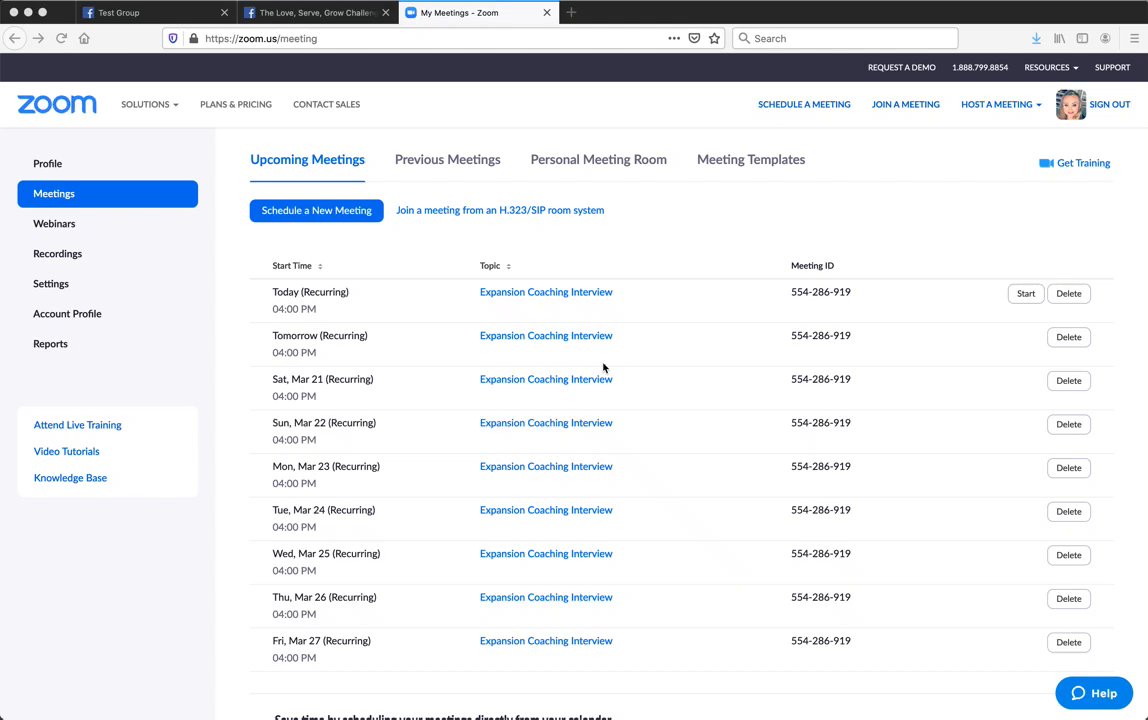
Task: Delete the Mon, Mar 23 meeting
Action: coord(1068,468)
